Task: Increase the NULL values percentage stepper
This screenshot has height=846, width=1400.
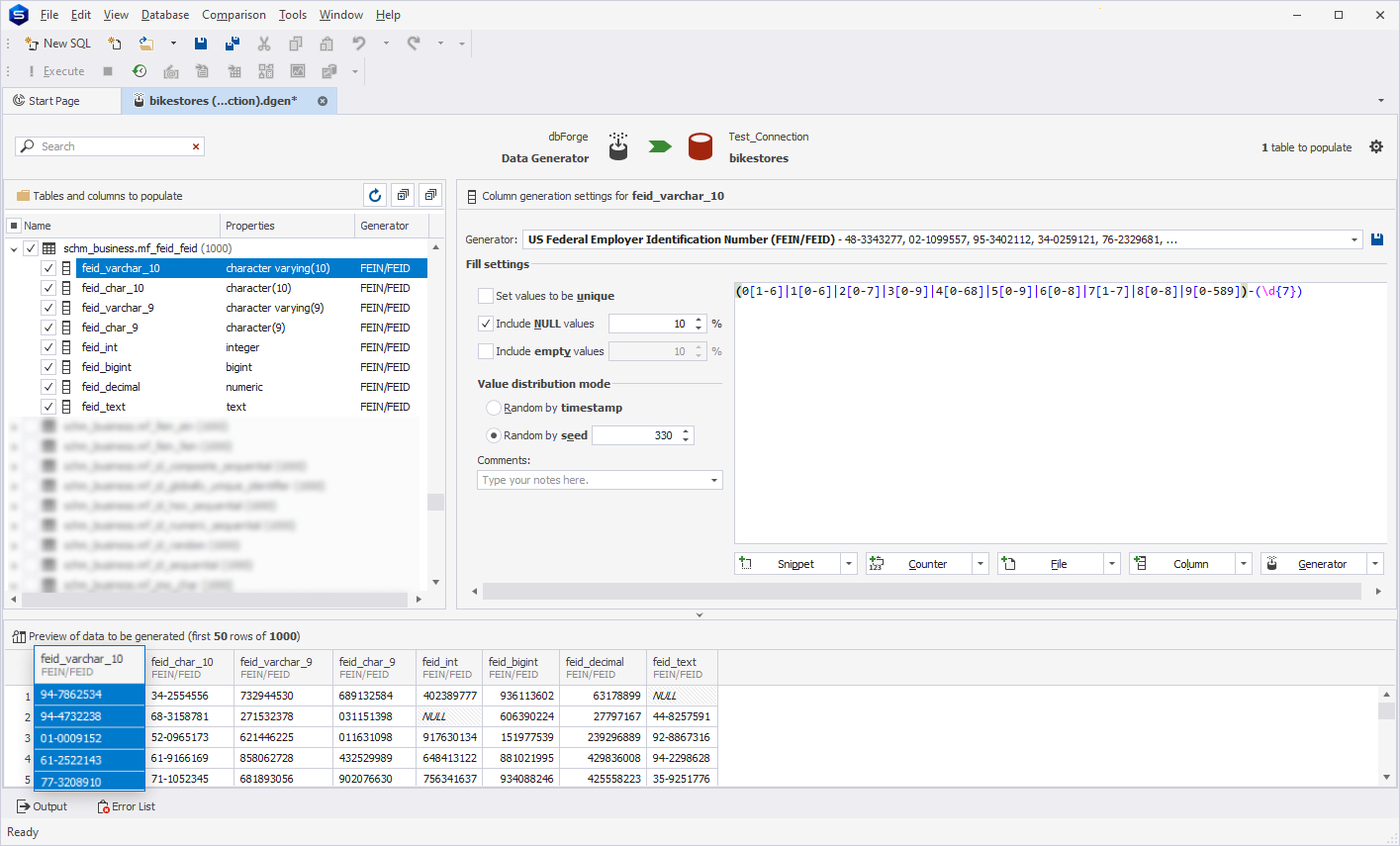Action: [x=699, y=320]
